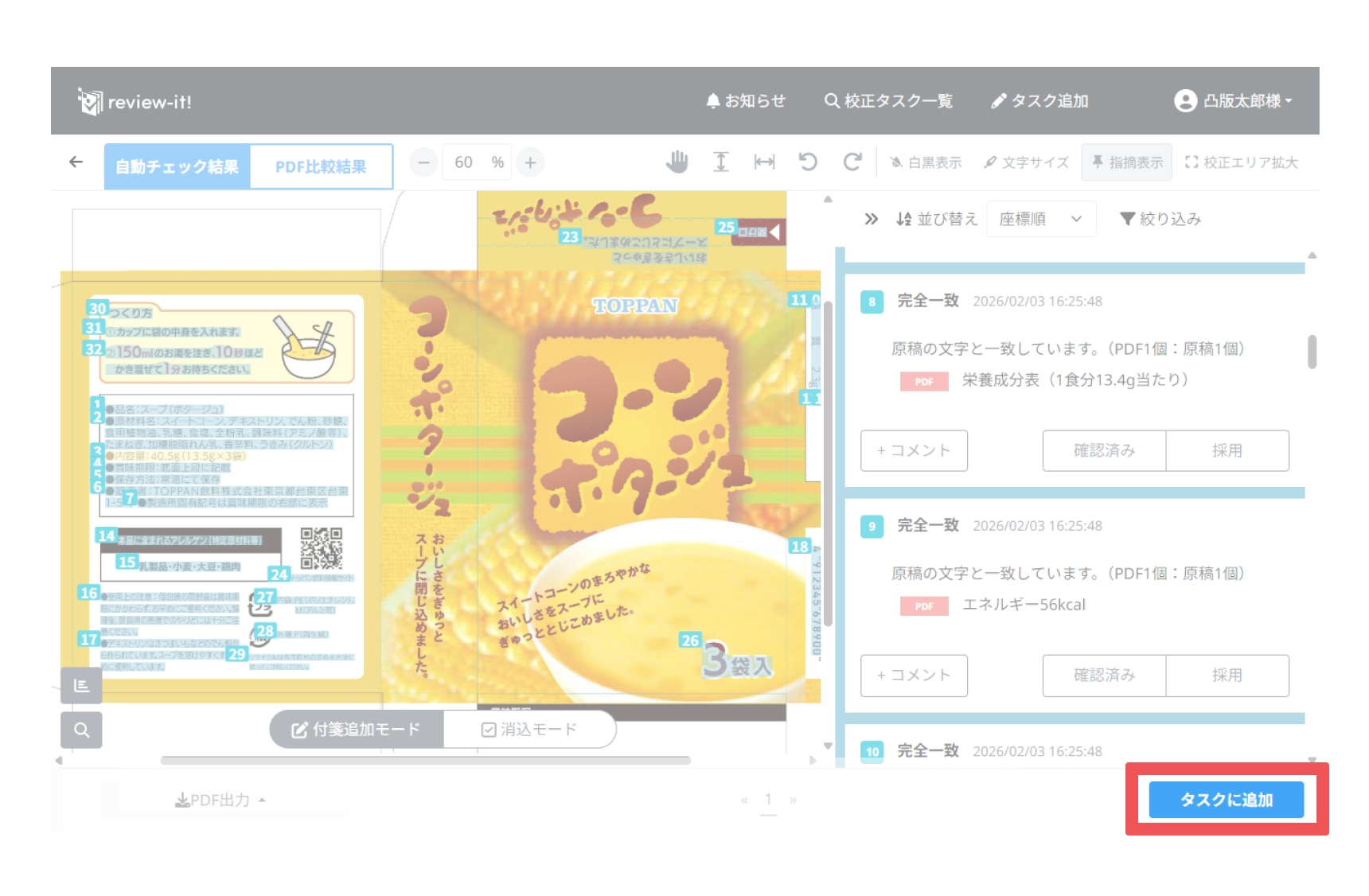Toggle the 指摘表示 pin button
This screenshot has width=1369, height=896.
click(1126, 162)
